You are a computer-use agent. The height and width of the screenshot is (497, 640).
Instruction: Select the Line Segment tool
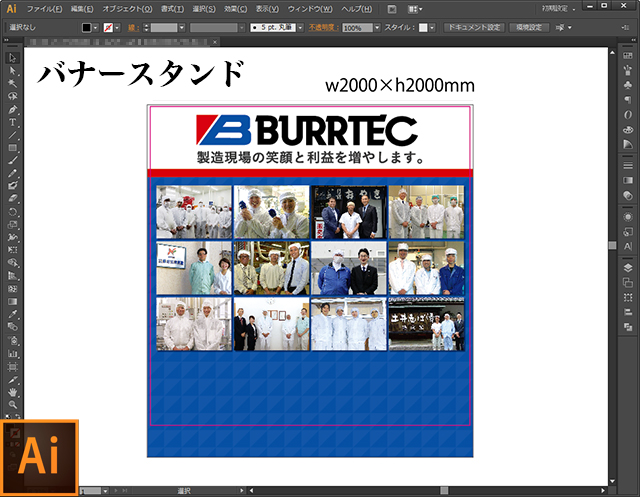pyautogui.click(x=12, y=135)
